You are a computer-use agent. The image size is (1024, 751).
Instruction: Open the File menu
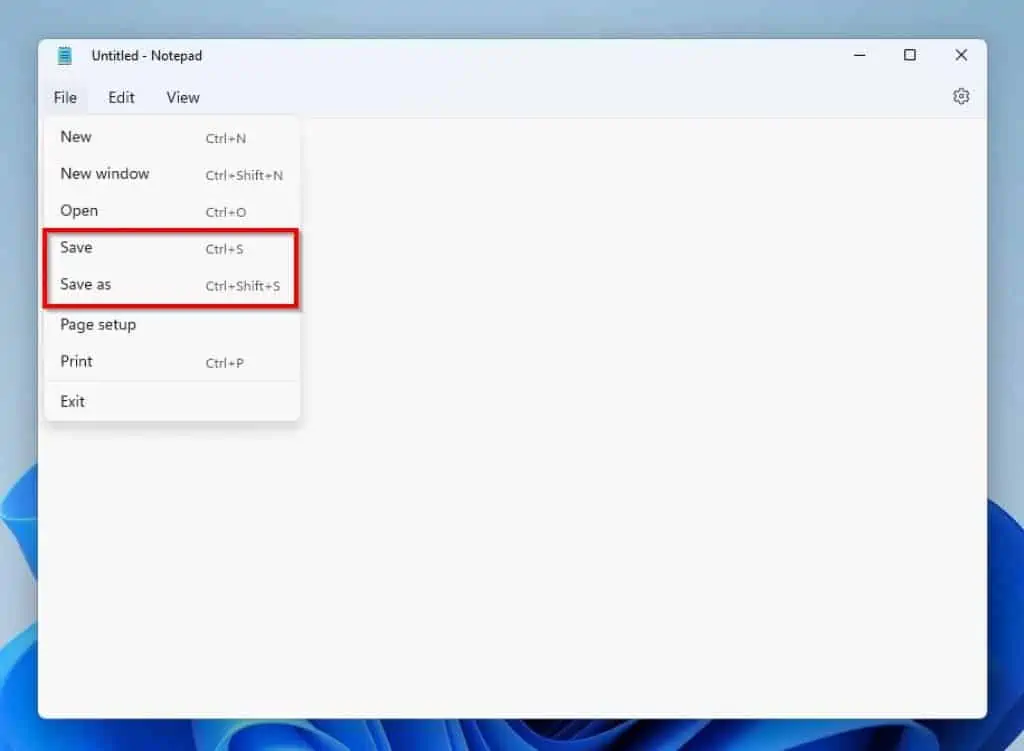tap(65, 97)
